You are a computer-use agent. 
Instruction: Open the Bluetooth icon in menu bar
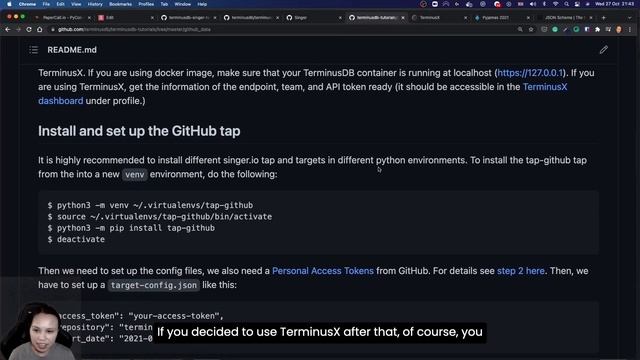pos(544,4)
